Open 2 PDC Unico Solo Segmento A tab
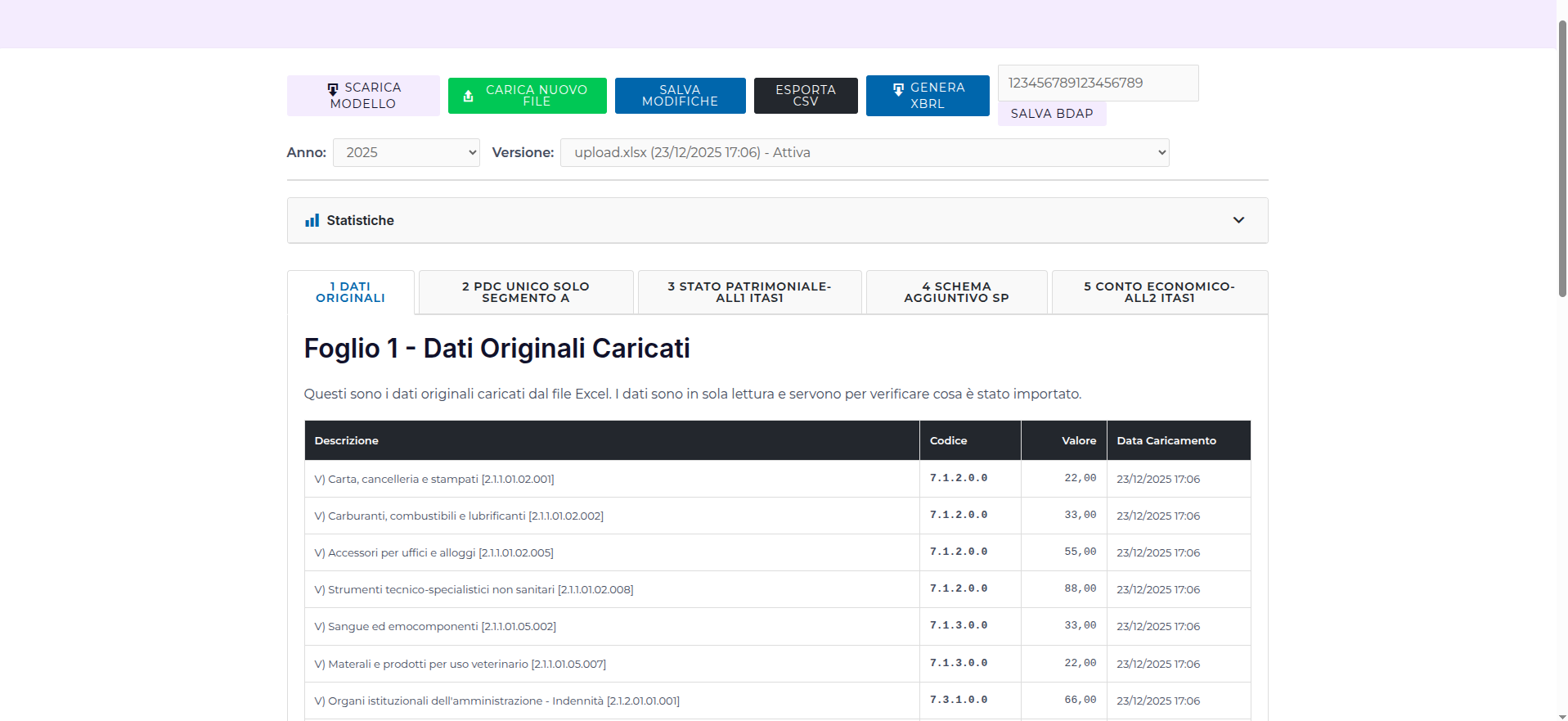 526,292
